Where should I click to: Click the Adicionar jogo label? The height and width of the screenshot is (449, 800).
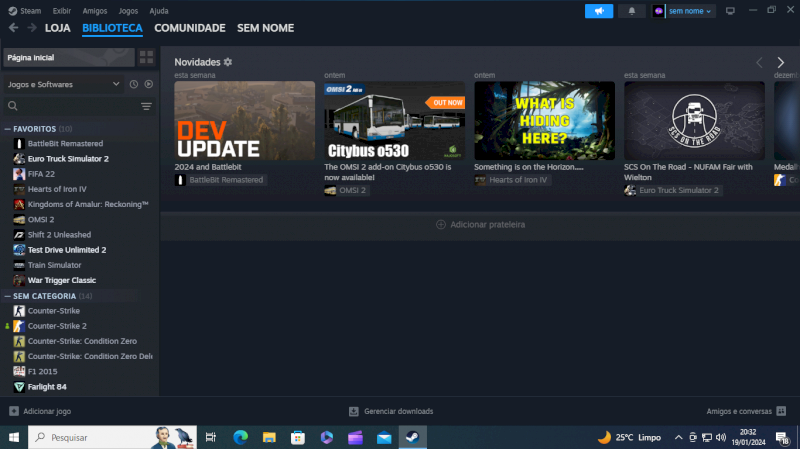[47, 411]
